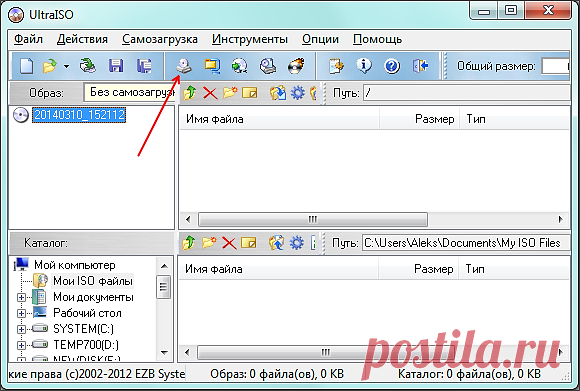Click rename icon in the image toolbar
The width and height of the screenshot is (580, 391).
tap(250, 92)
